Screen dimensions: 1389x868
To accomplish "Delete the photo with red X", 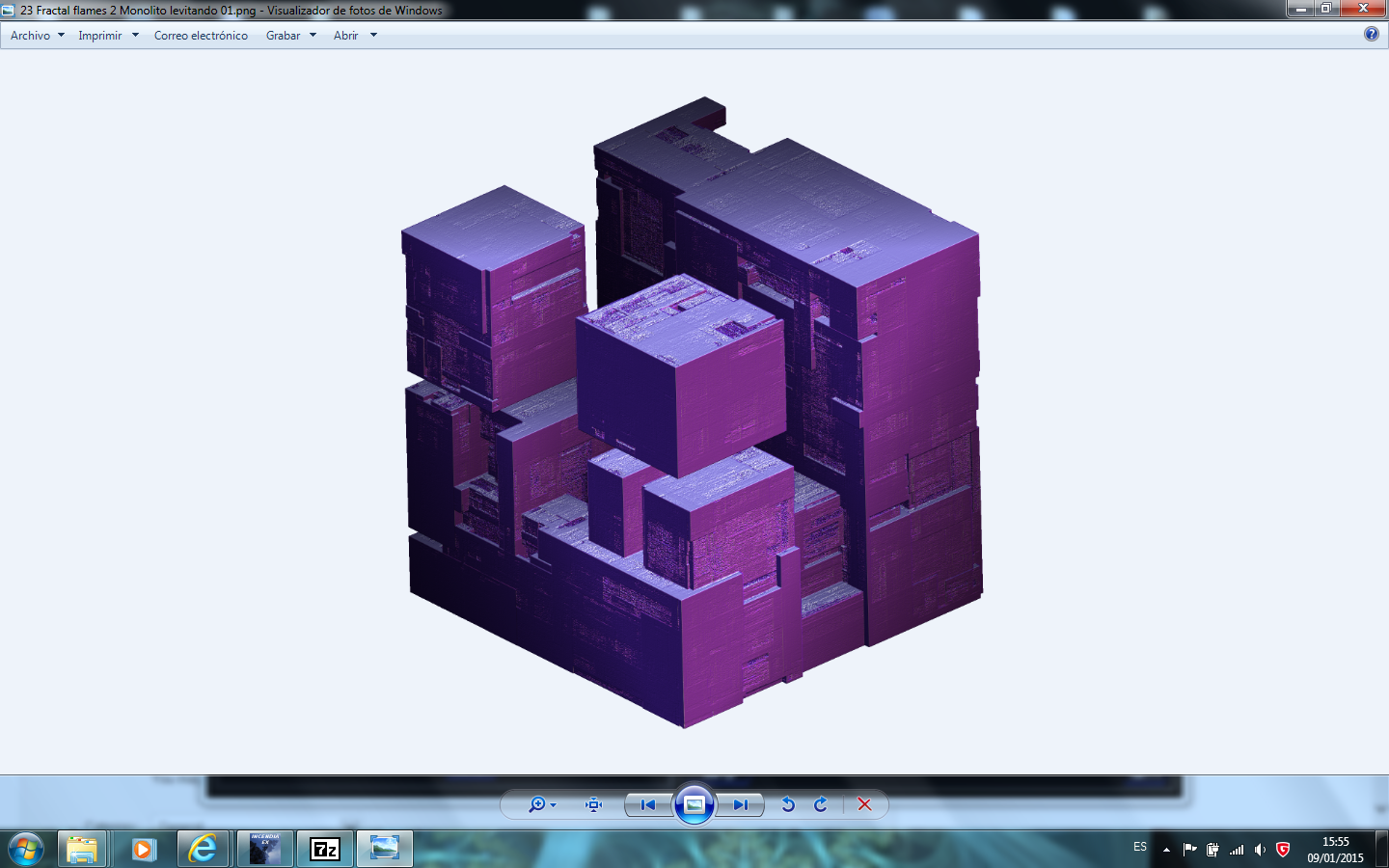I will point(864,804).
